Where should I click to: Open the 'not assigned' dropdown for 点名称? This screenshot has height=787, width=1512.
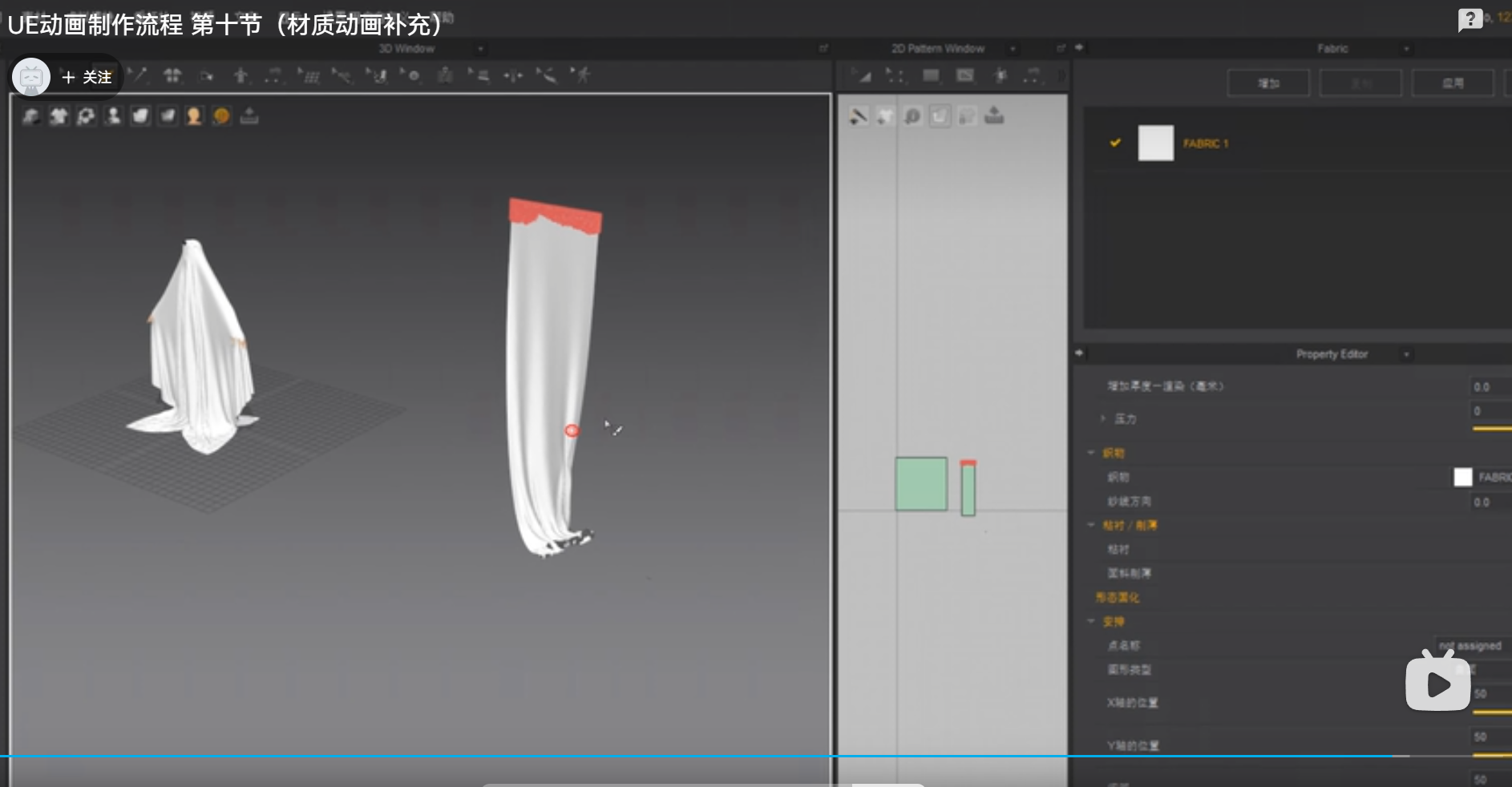coord(1472,645)
